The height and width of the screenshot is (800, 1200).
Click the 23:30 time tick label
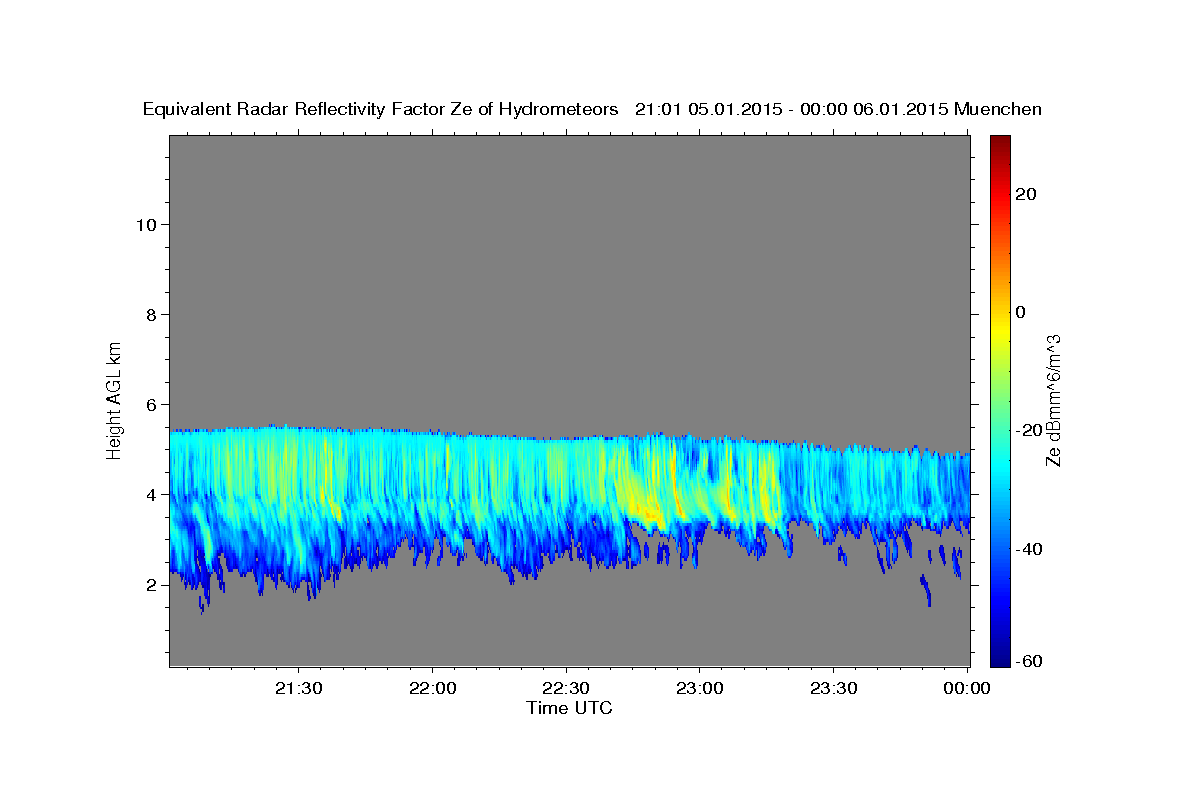pos(833,689)
